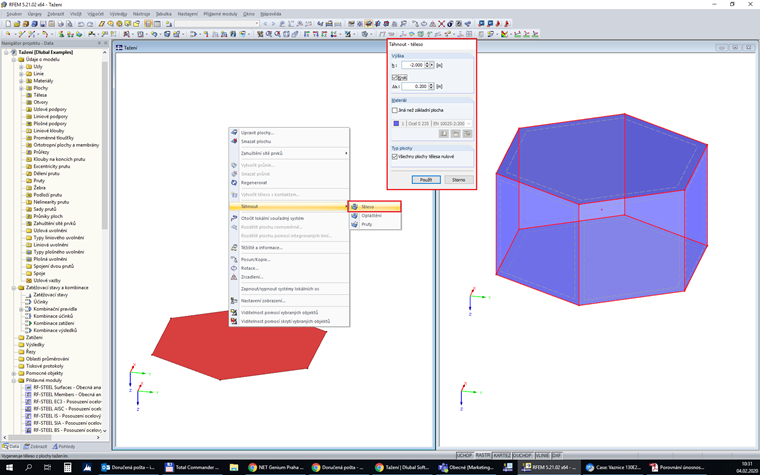Open Calculator from the taskbar
760x475 pixels.
pyautogui.click(x=67, y=468)
